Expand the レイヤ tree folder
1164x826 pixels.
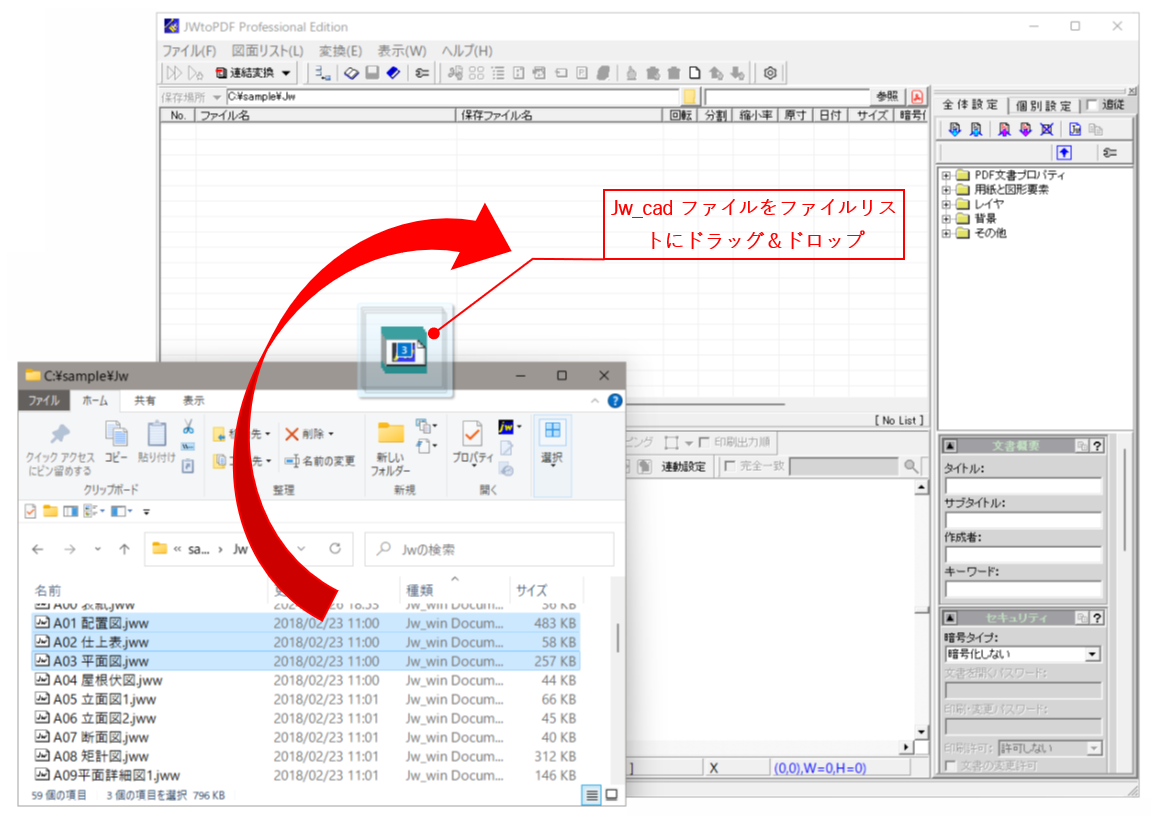click(946, 204)
